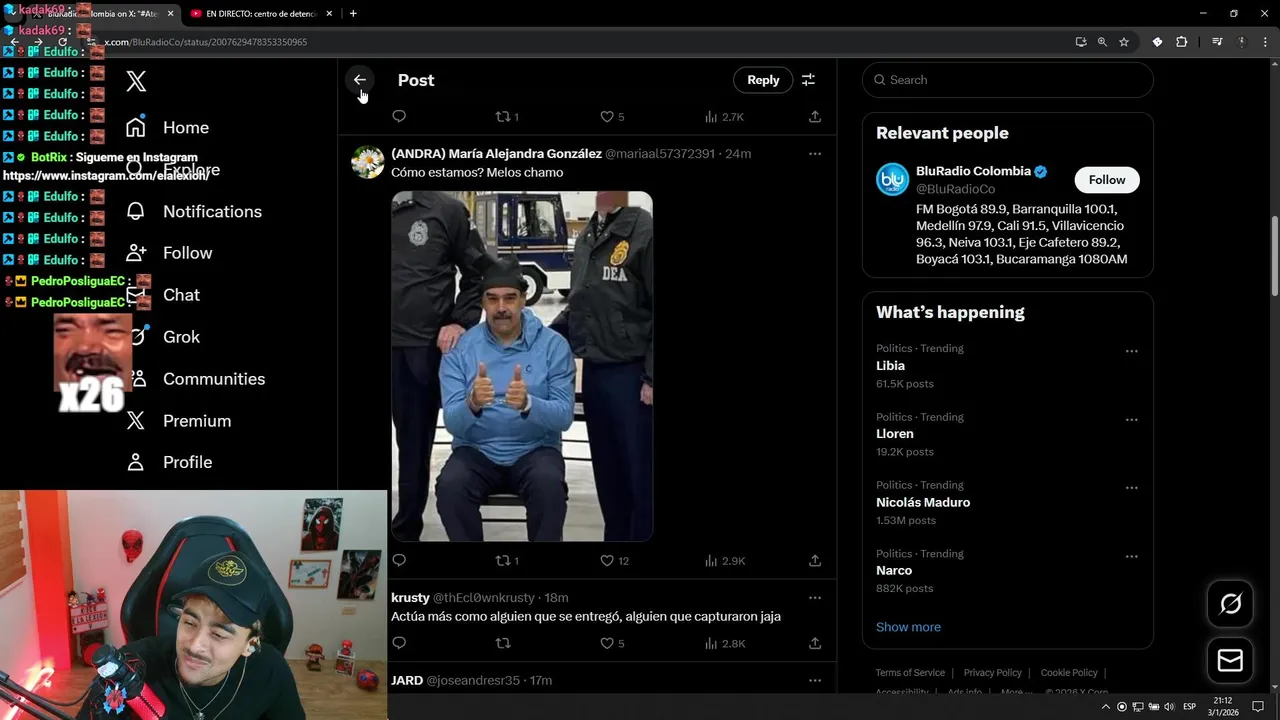Open the X logo home icon
1280x720 pixels.
pos(137,82)
